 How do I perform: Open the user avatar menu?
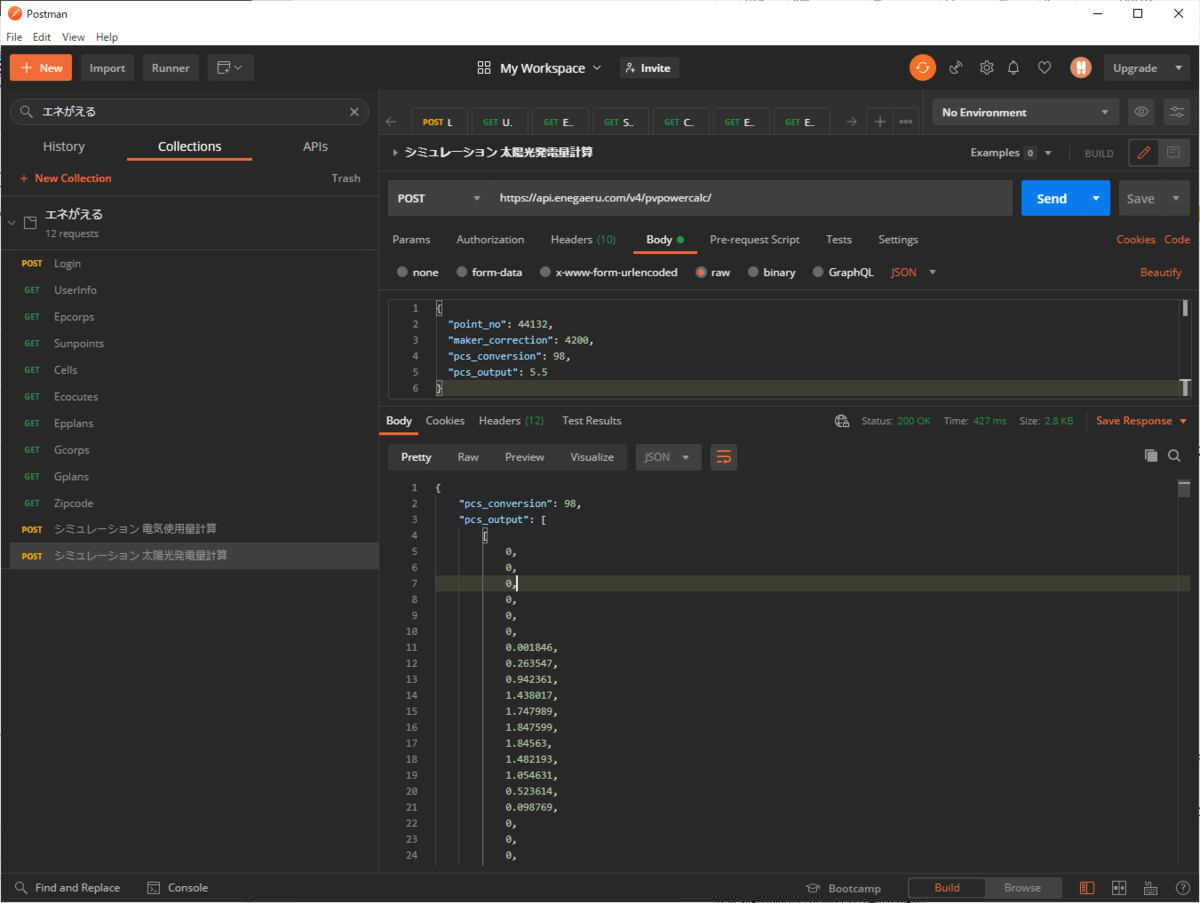1080,68
